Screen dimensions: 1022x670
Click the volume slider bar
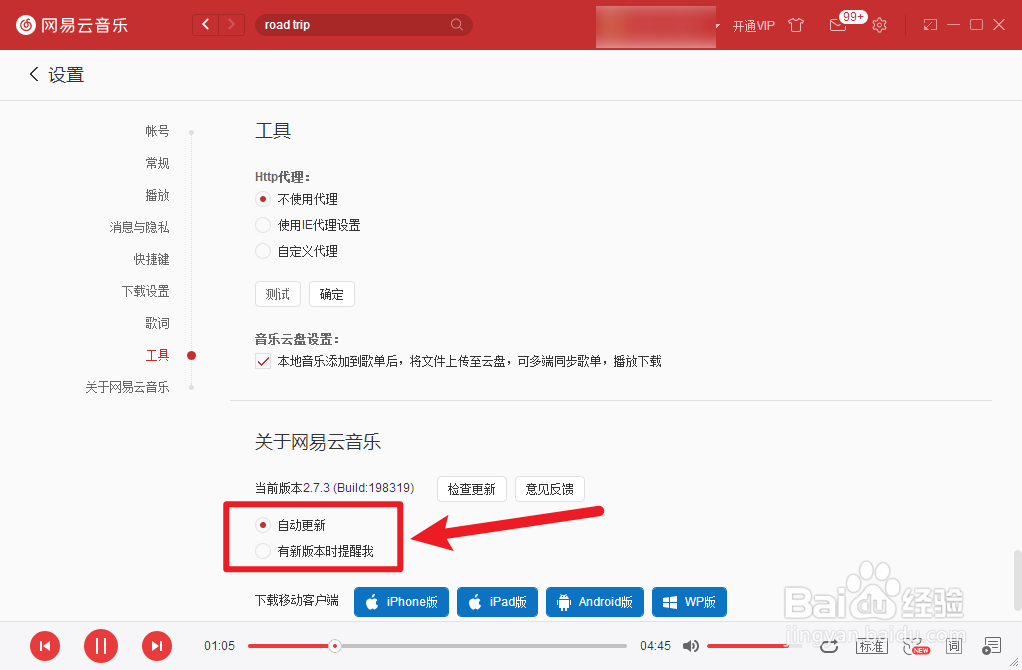click(x=754, y=646)
